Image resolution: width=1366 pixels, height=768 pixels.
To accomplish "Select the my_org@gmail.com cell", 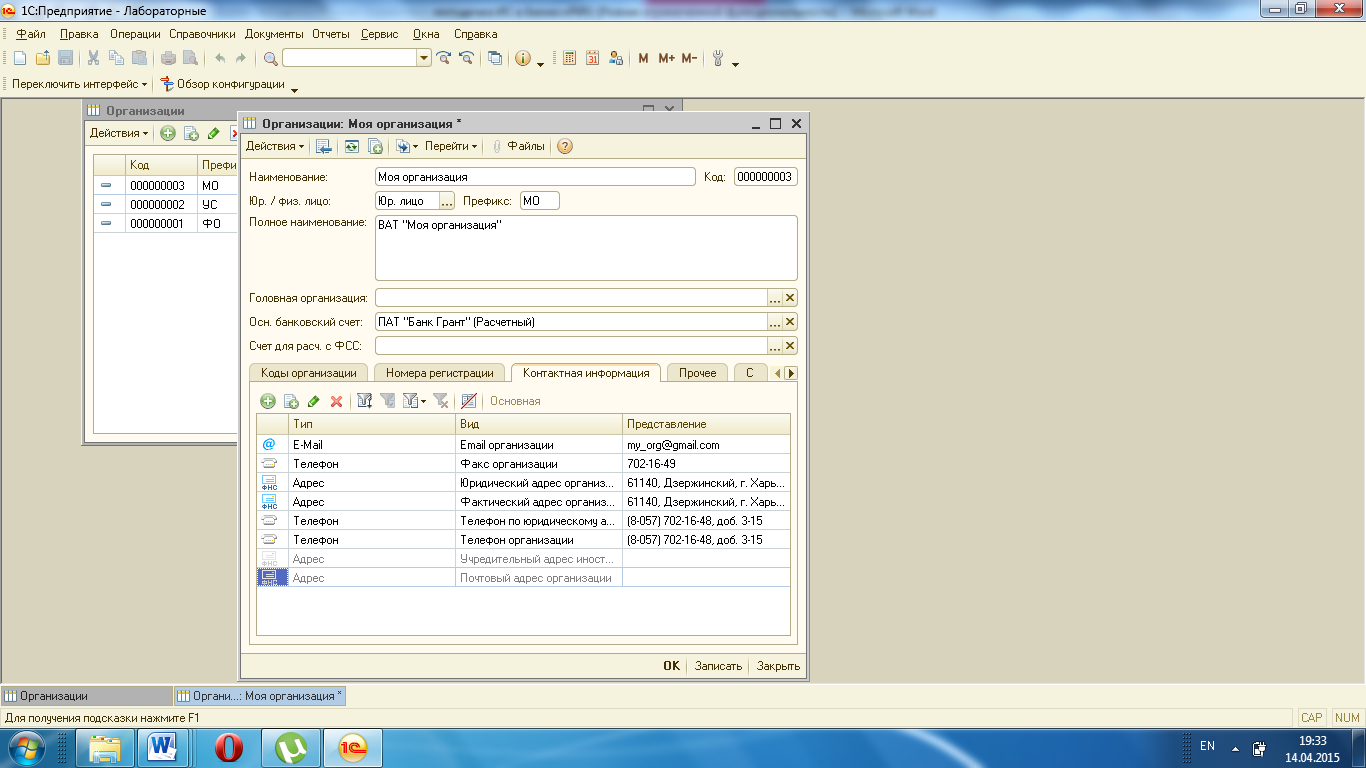I will [x=706, y=445].
